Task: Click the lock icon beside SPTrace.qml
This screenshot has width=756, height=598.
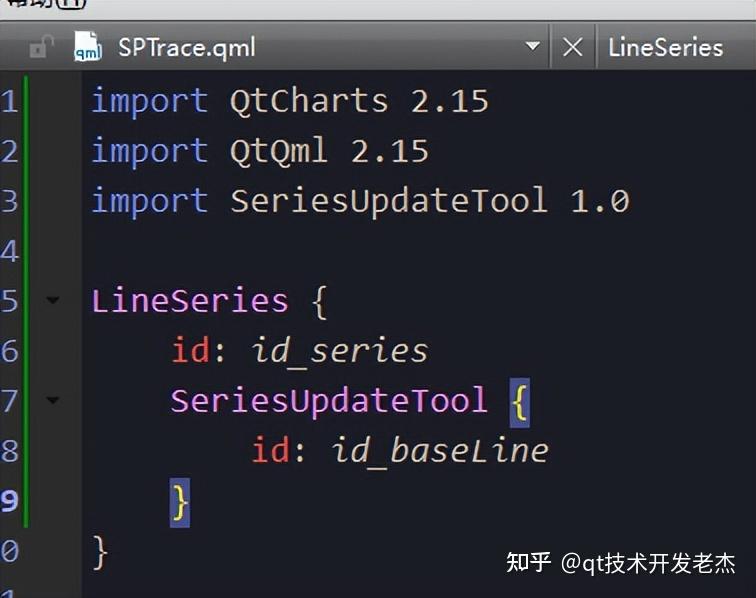Action: point(41,47)
